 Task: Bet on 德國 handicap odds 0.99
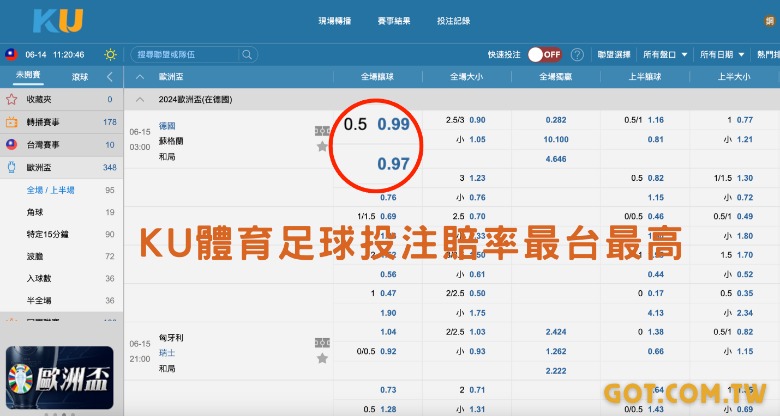(x=393, y=124)
